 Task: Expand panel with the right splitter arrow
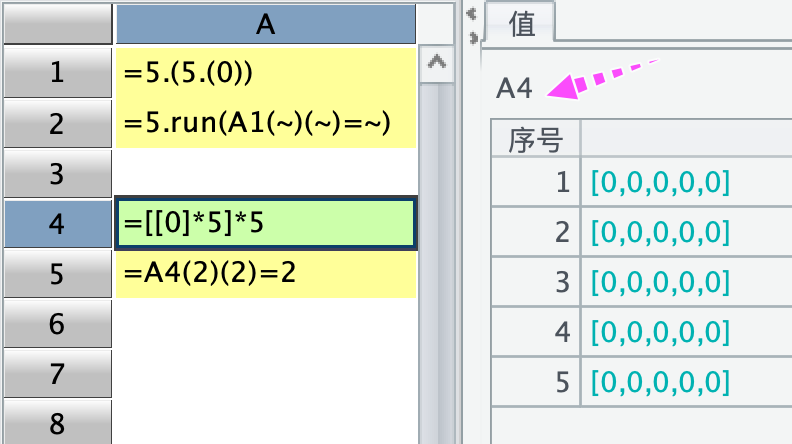click(473, 37)
